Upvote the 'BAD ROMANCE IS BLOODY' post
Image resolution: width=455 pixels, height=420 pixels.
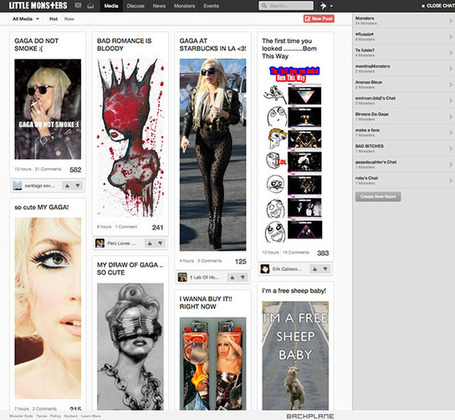(150, 243)
